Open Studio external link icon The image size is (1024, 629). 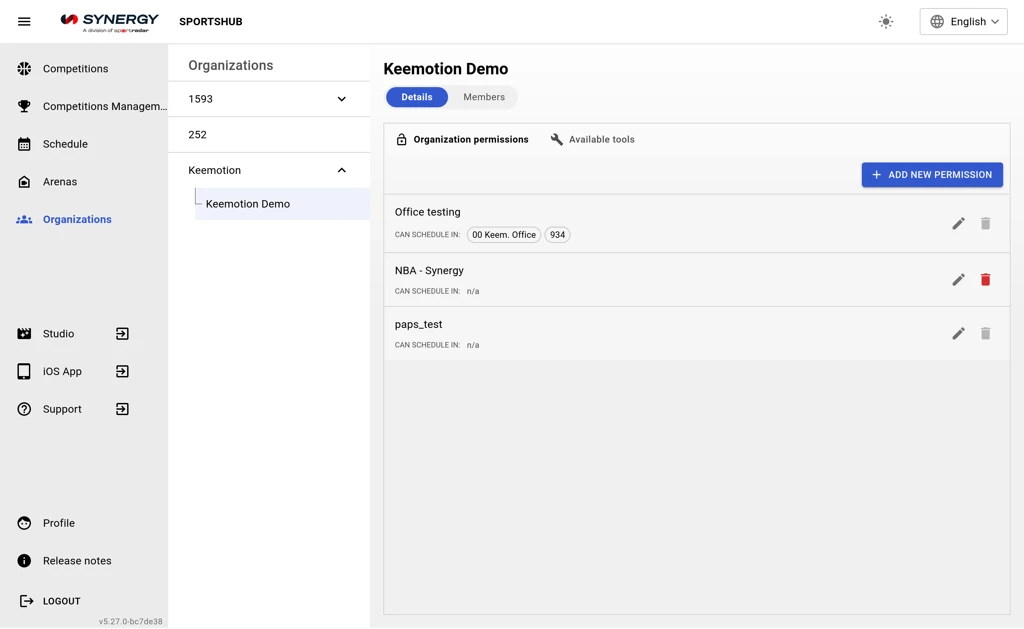[122, 334]
